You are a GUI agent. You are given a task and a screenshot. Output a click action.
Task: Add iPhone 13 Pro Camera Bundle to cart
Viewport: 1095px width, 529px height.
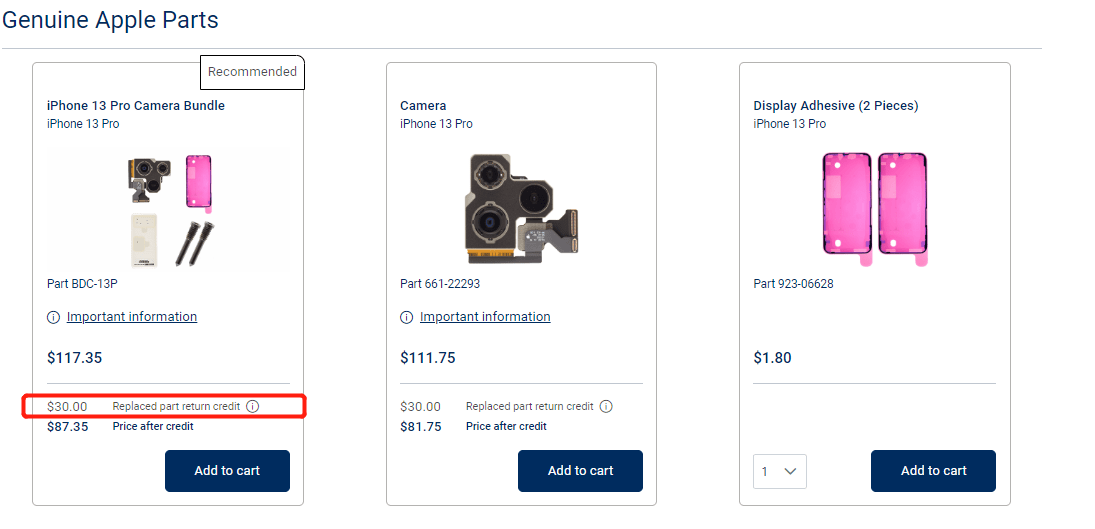(x=227, y=471)
